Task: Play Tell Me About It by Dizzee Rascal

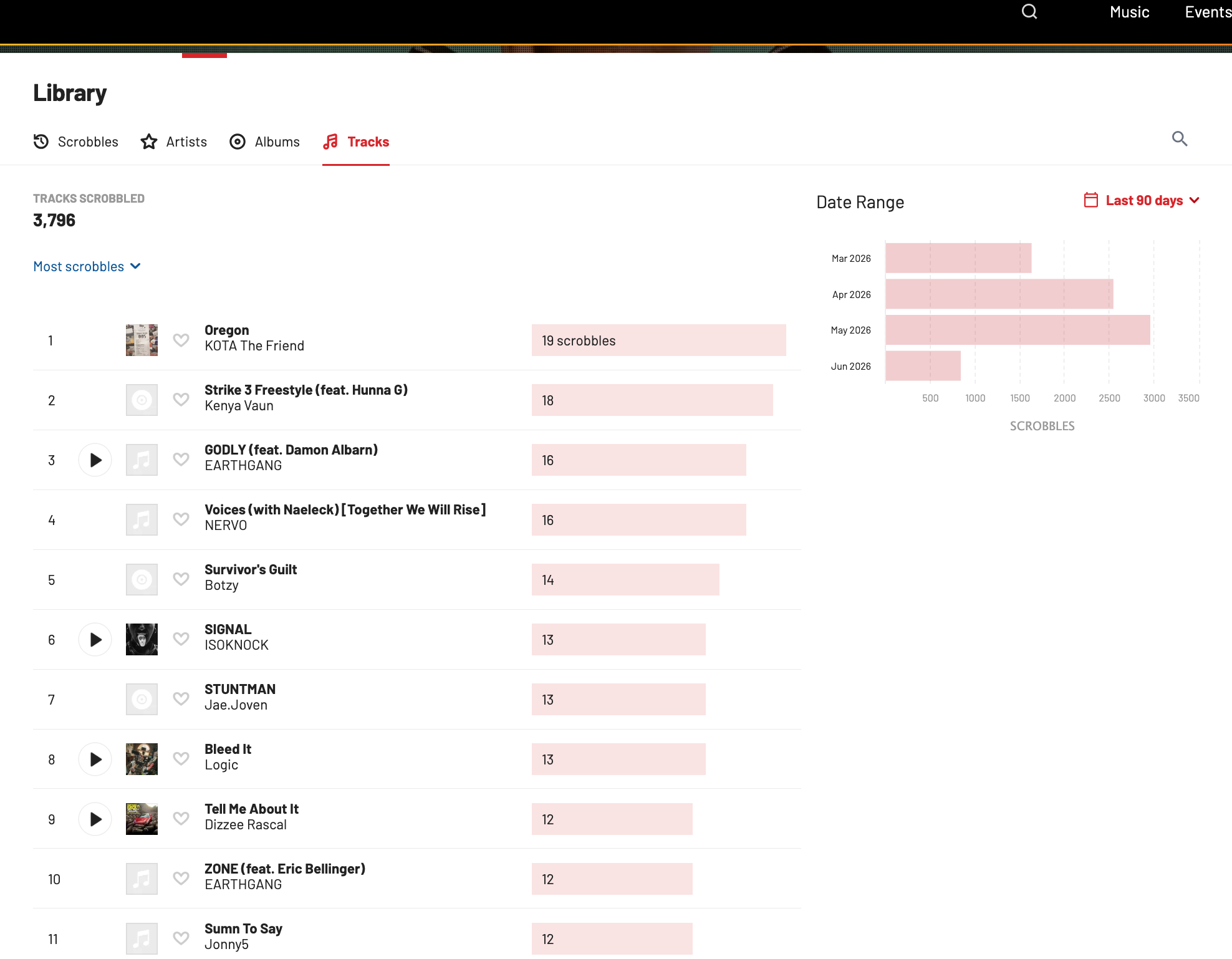Action: (x=95, y=819)
